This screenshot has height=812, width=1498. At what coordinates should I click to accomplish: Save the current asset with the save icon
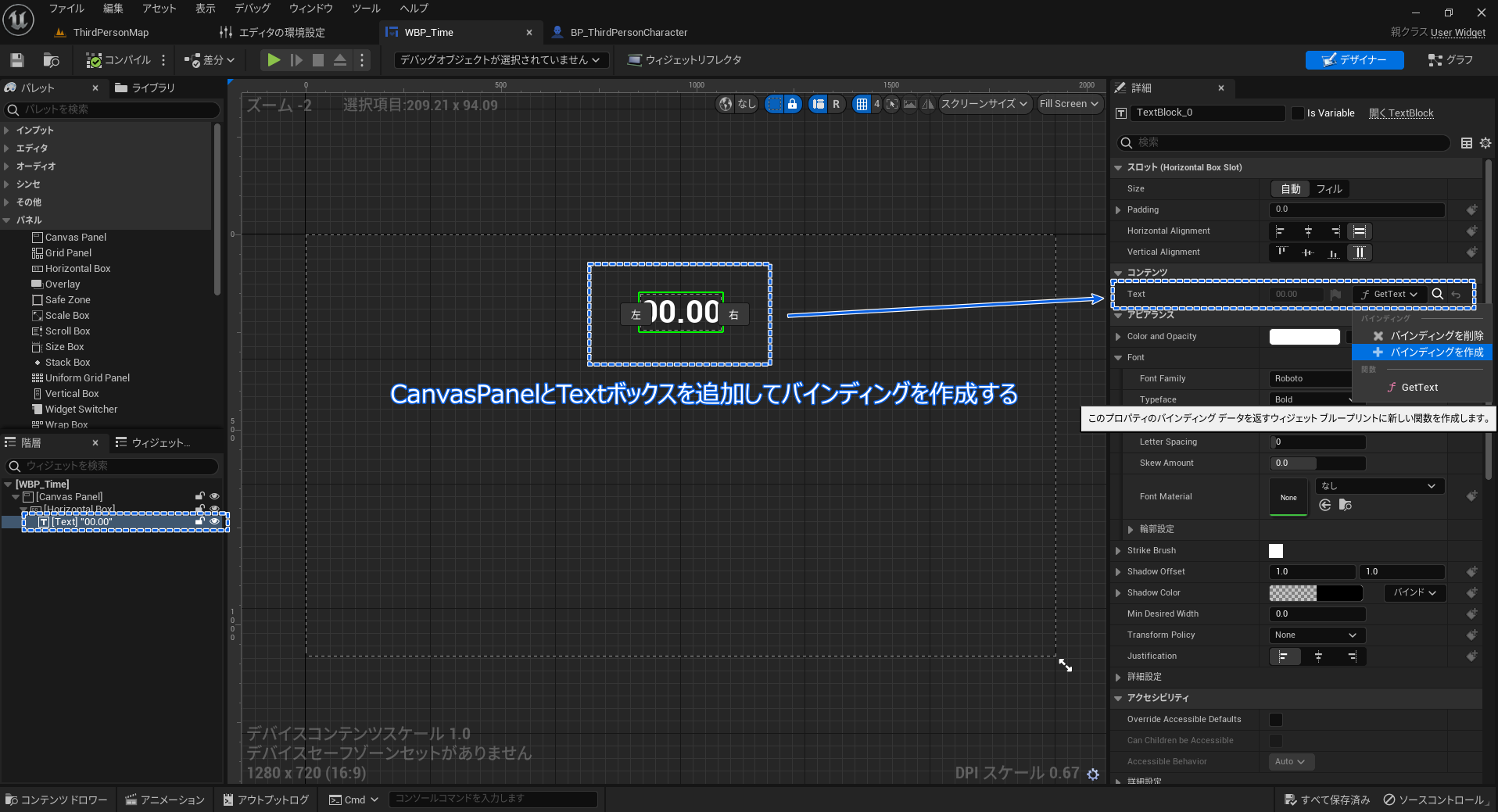(16, 60)
